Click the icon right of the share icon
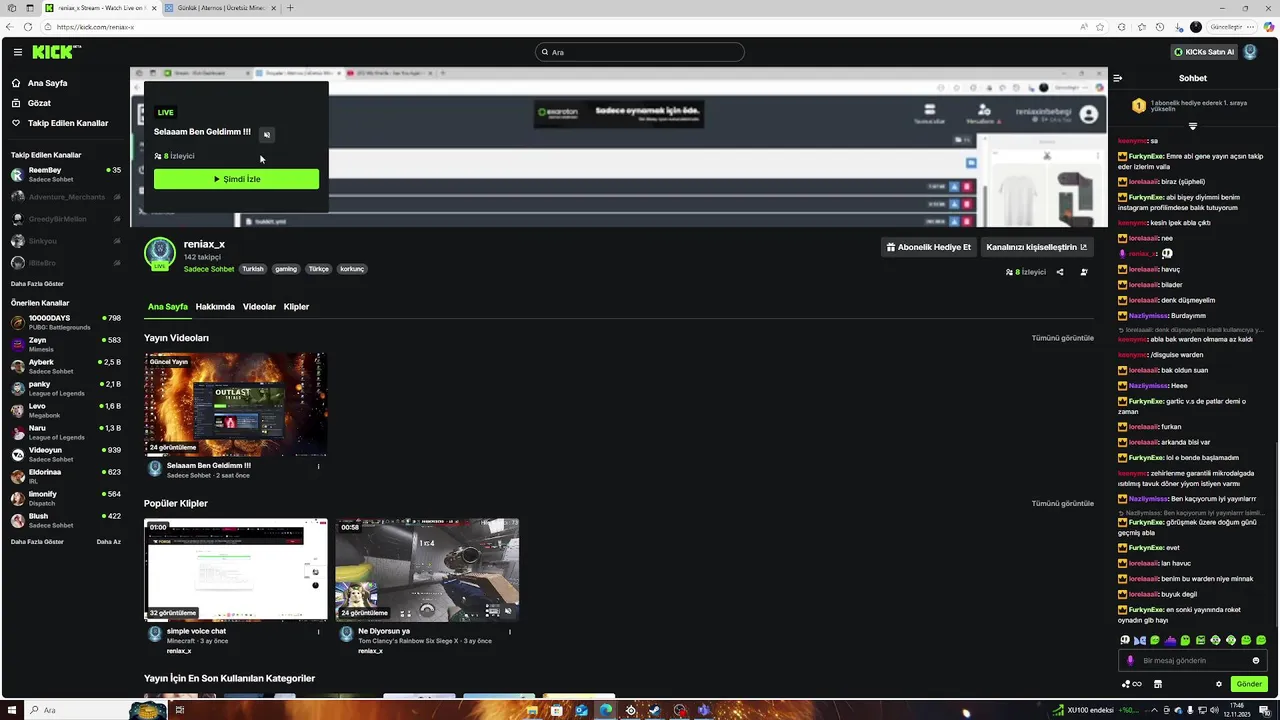The width and height of the screenshot is (1280, 720). tap(1084, 272)
